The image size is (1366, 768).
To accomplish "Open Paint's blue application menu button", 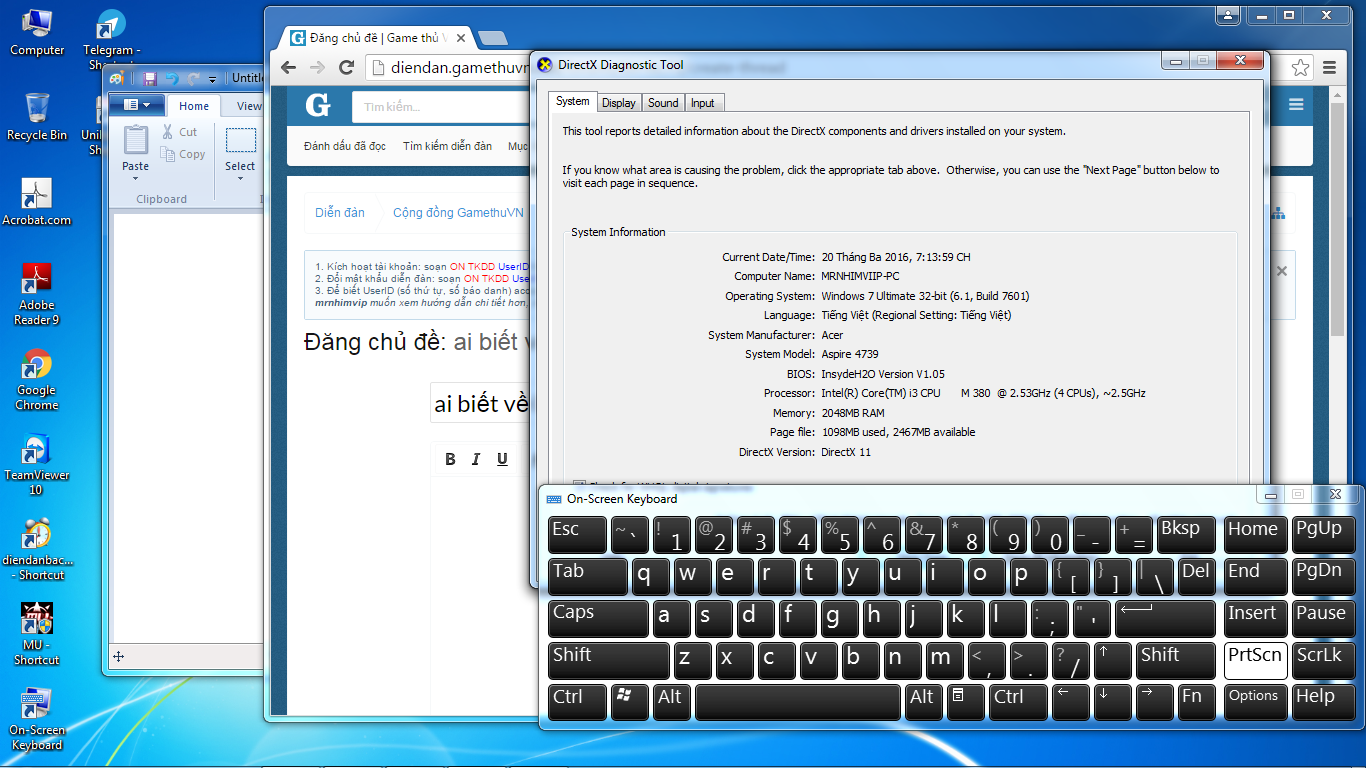I will [137, 105].
